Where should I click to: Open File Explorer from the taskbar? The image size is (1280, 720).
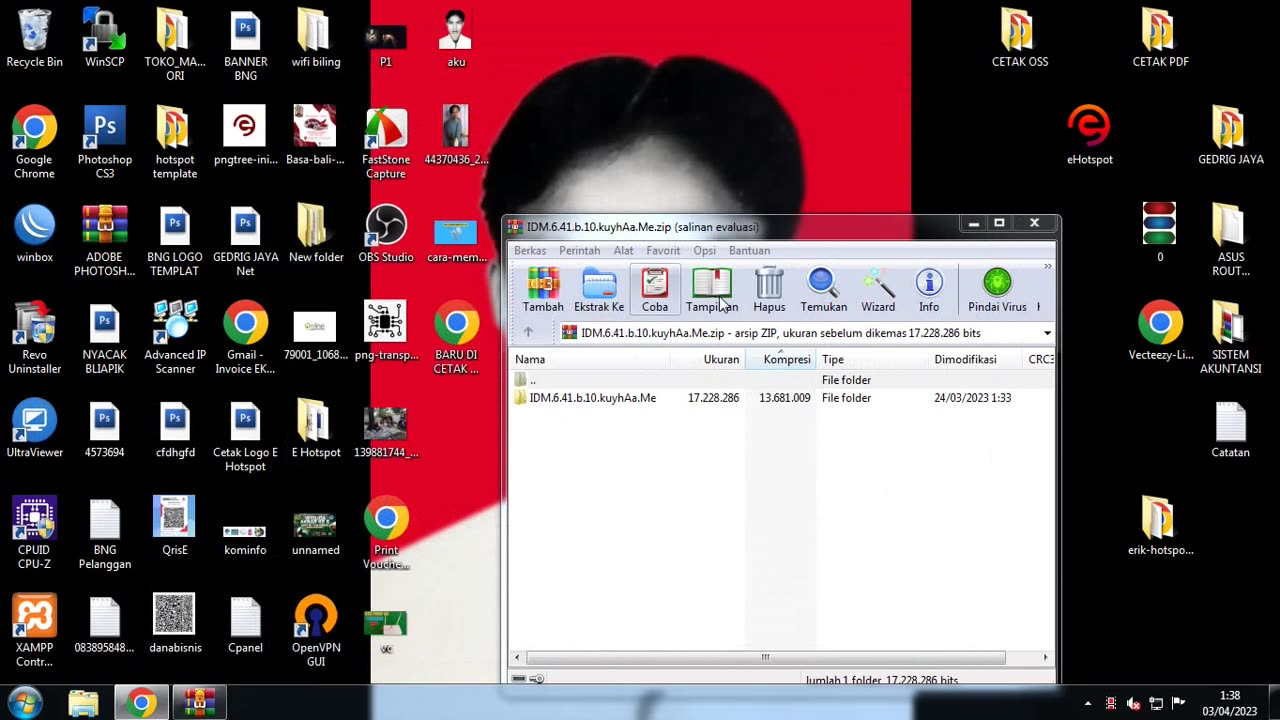pos(84,704)
